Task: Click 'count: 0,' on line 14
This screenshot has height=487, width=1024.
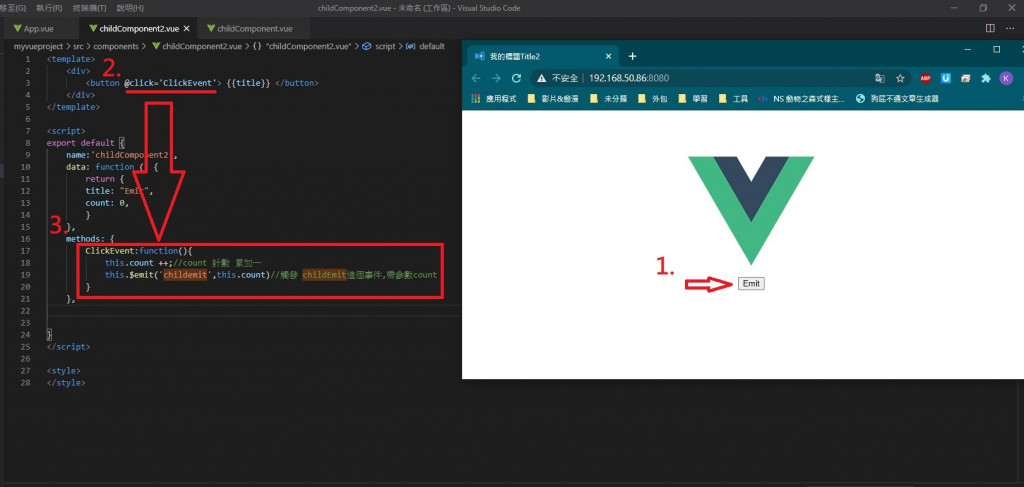Action: click(x=107, y=202)
